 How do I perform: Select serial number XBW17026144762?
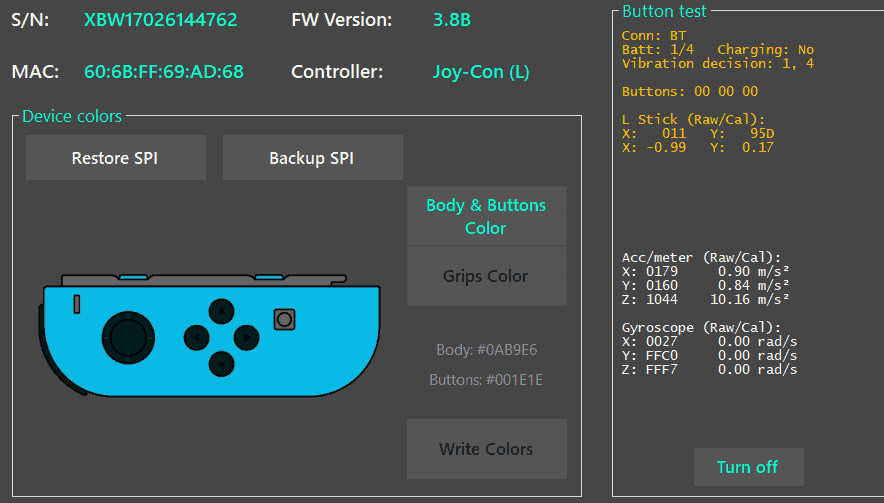point(161,20)
